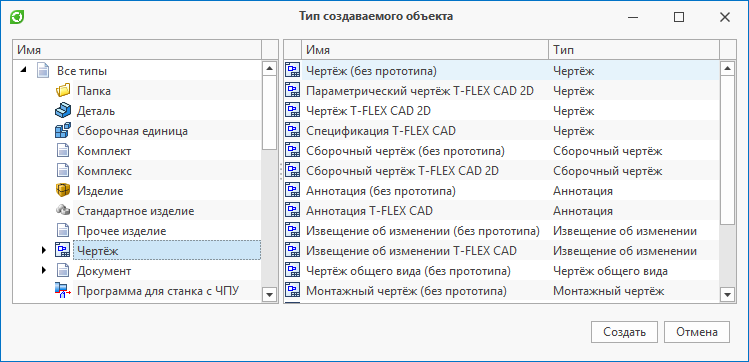Viewport: 749px width, 362px height.
Task: Pick the Программа для станка с ЧПУ icon
Action: [63, 290]
